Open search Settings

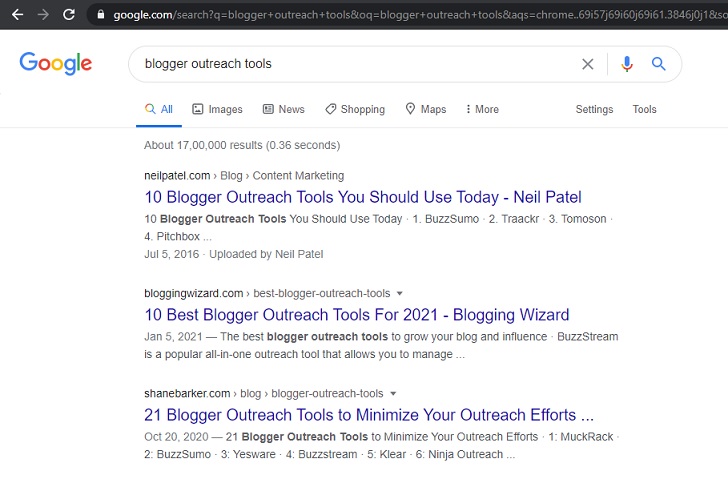click(594, 110)
